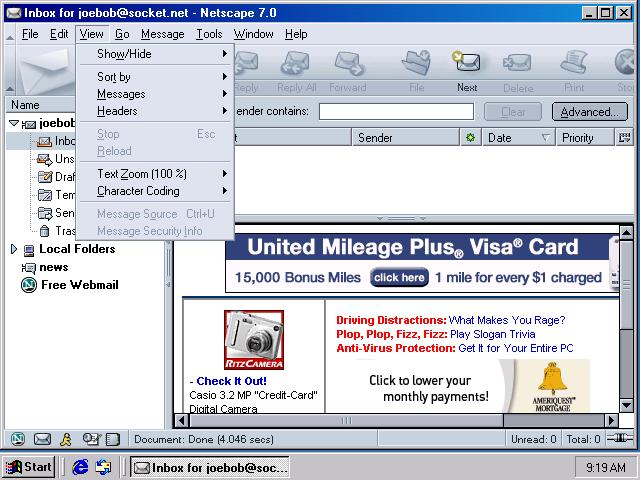Open the Message menu

click(162, 34)
